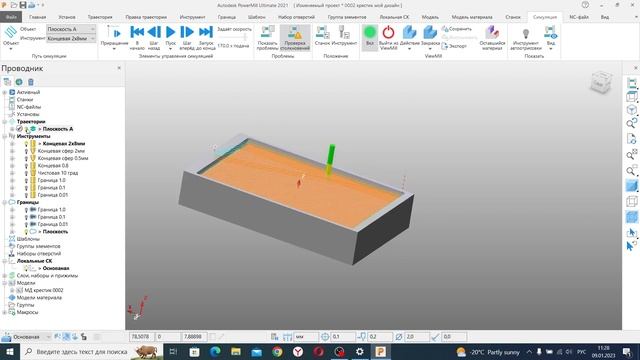The image size is (640, 360).
Task: Open Google Chrome from the taskbar
Action: 277,351
